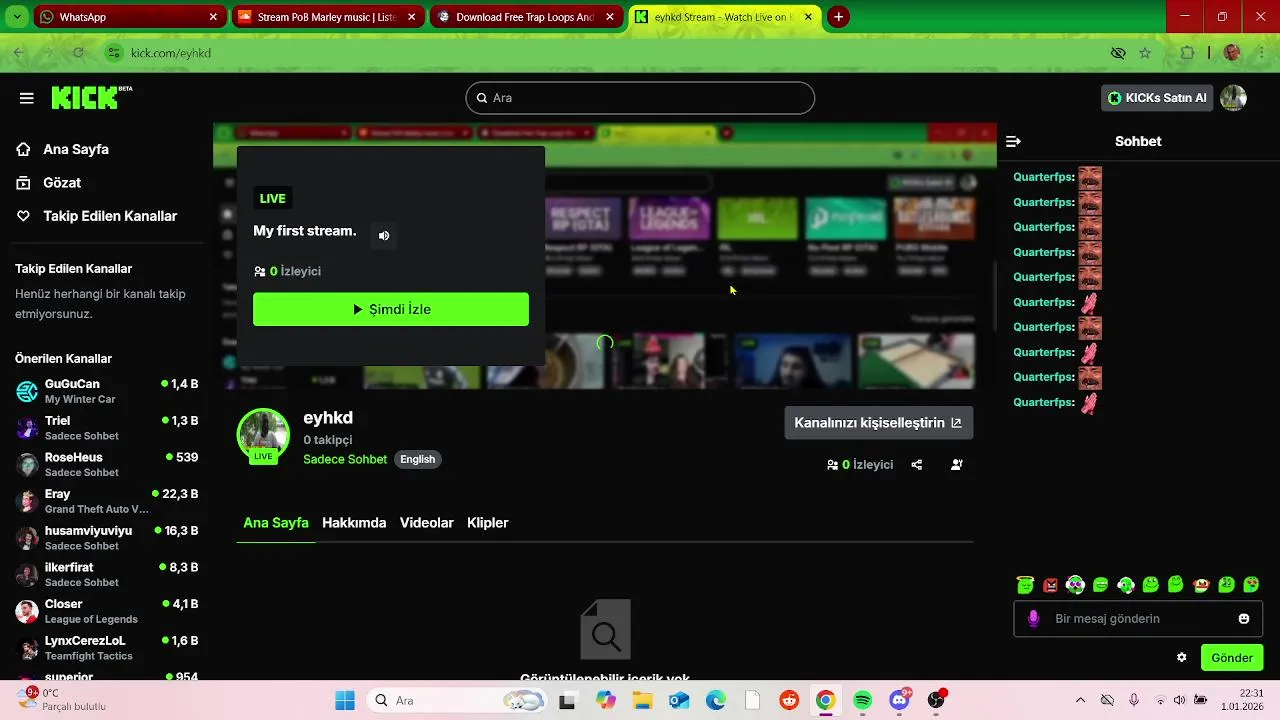Viewport: 1280px width, 720px height.
Task: Open the user profile avatar menu
Action: [x=1233, y=98]
